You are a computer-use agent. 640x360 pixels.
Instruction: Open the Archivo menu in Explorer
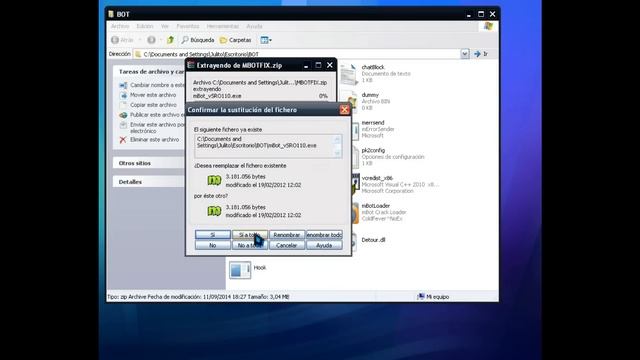(120, 26)
